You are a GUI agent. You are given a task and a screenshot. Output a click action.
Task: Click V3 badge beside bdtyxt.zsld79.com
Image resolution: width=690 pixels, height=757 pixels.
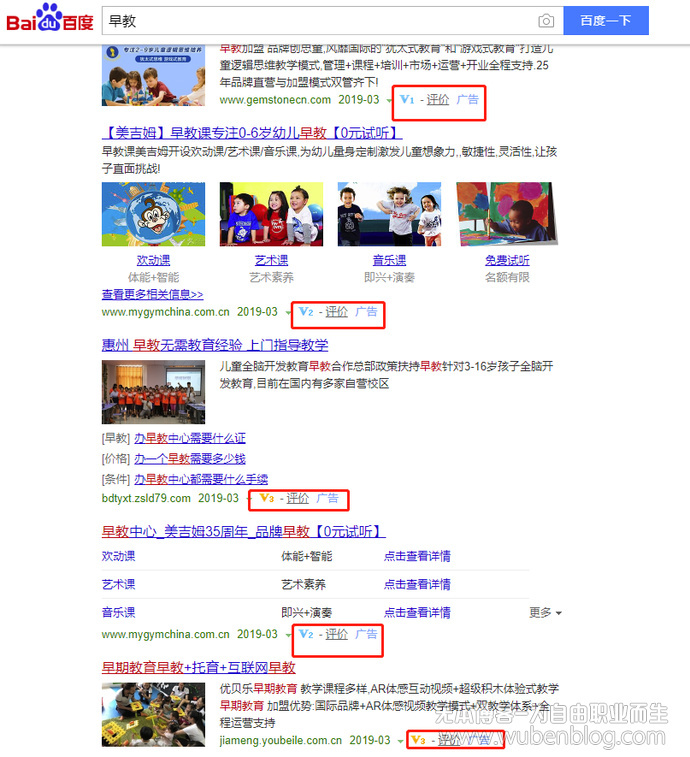click(x=267, y=498)
